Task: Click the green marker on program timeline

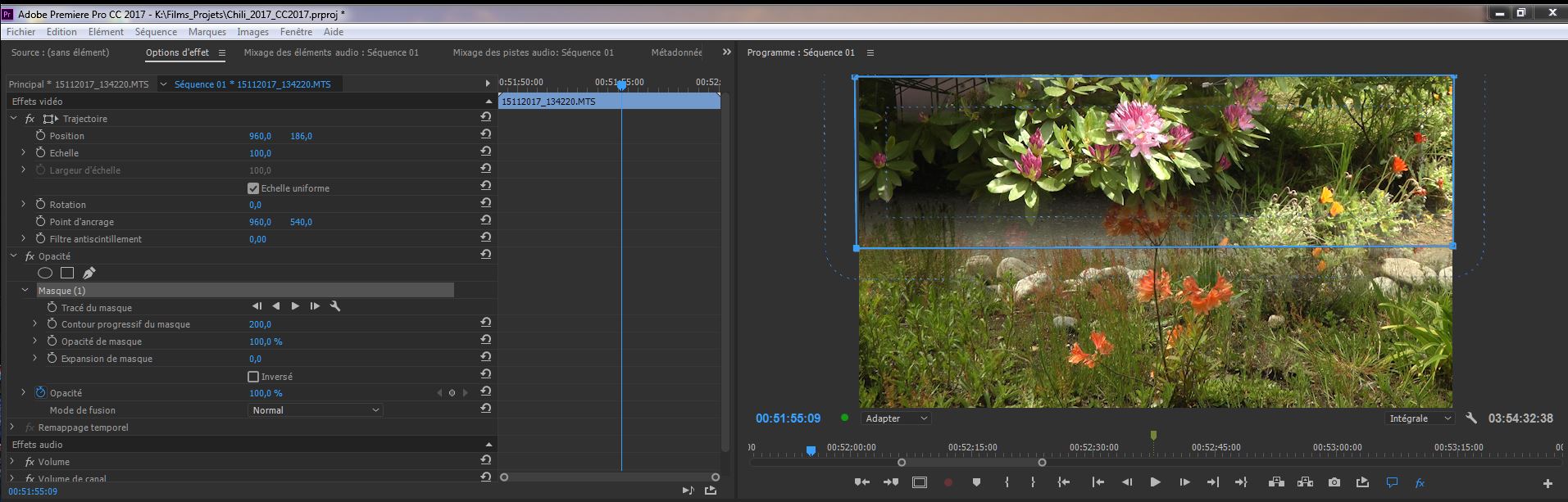Action: pos(1153,436)
